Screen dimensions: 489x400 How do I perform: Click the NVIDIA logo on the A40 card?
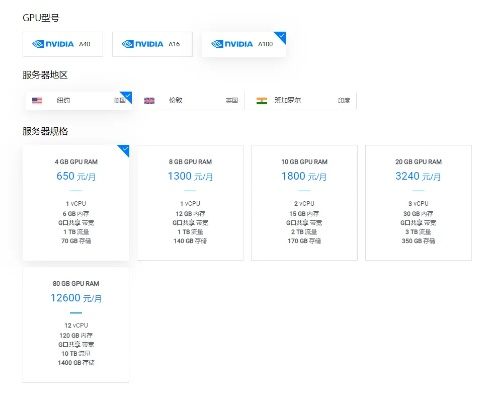pos(53,44)
